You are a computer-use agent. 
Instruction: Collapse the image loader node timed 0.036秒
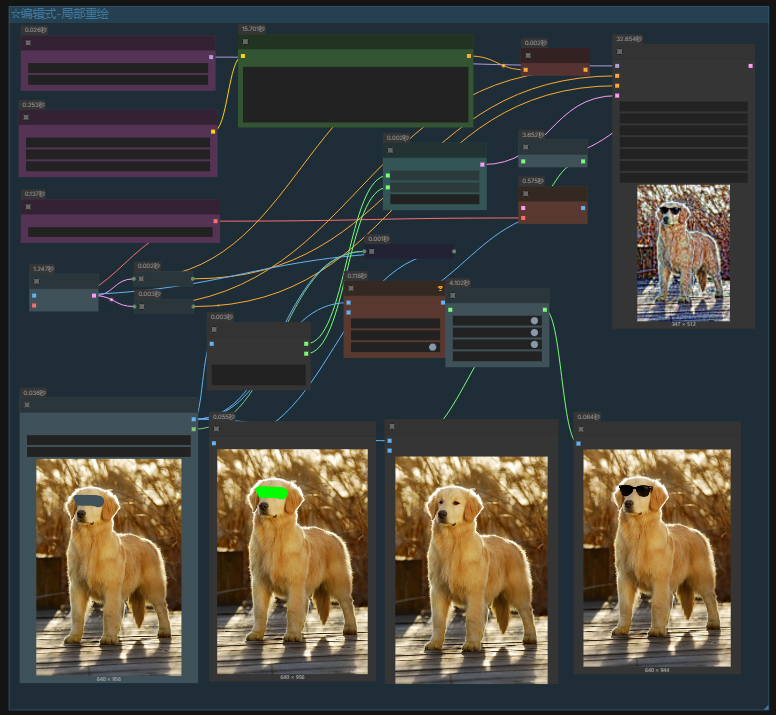[x=27, y=405]
